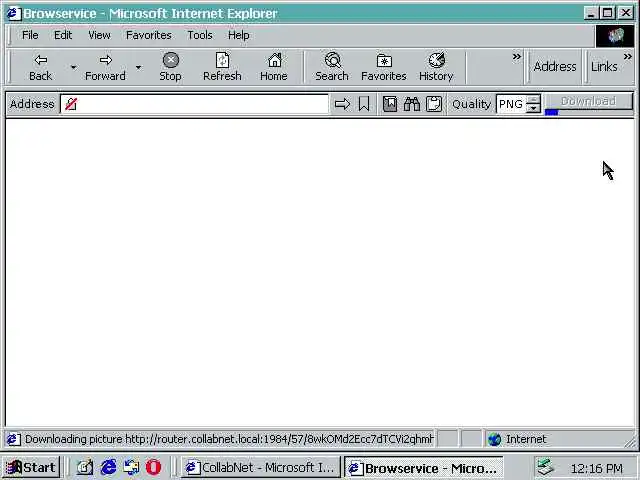Reload the page with Refresh

[222, 67]
